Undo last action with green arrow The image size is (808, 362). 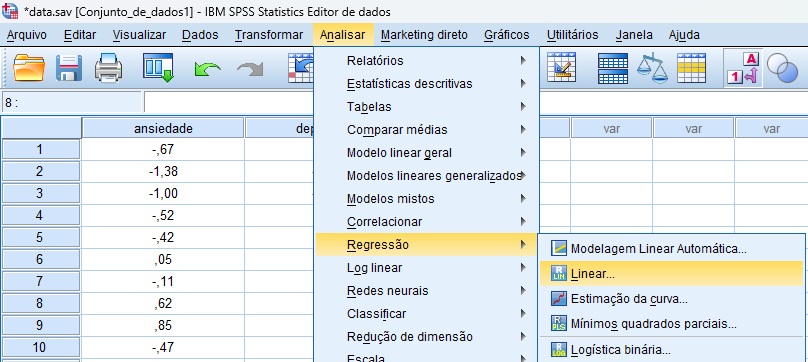point(207,69)
